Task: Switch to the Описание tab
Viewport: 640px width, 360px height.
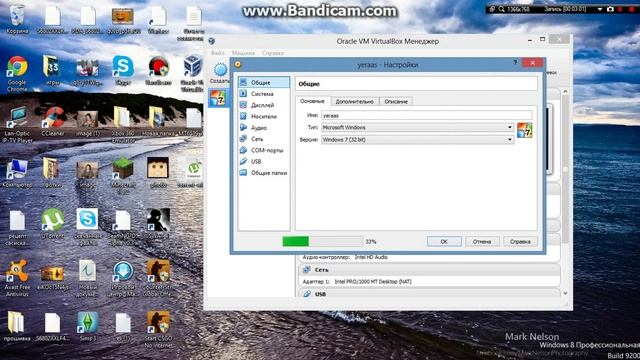Action: [396, 102]
